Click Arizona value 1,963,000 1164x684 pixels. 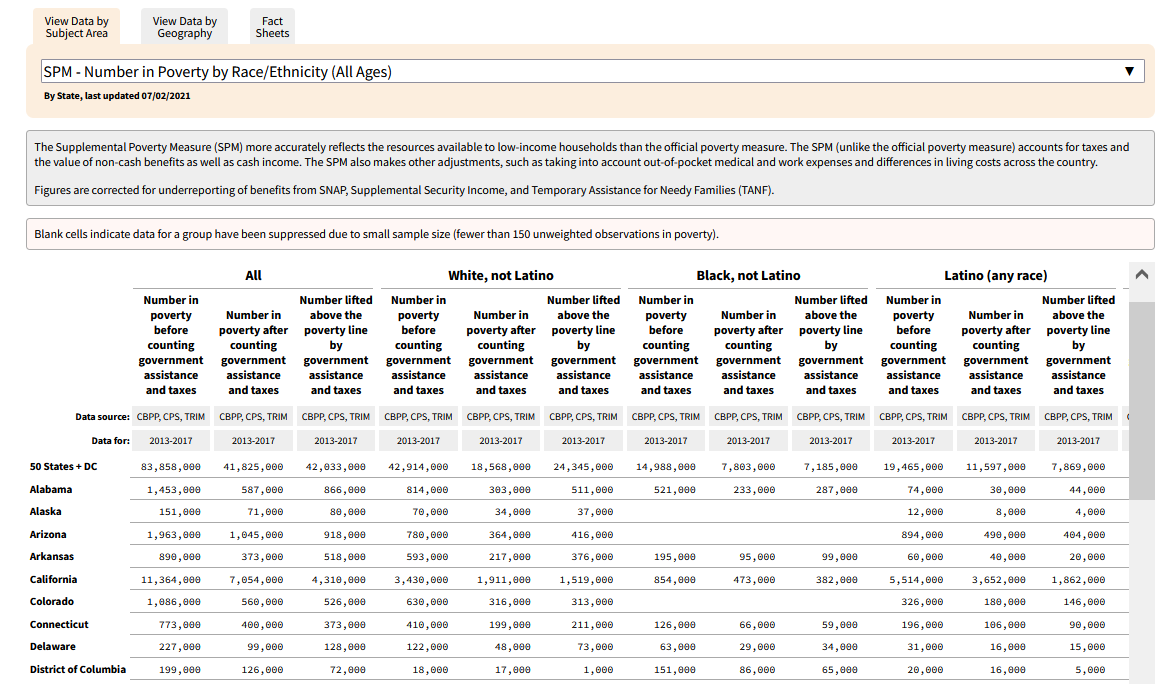point(174,535)
